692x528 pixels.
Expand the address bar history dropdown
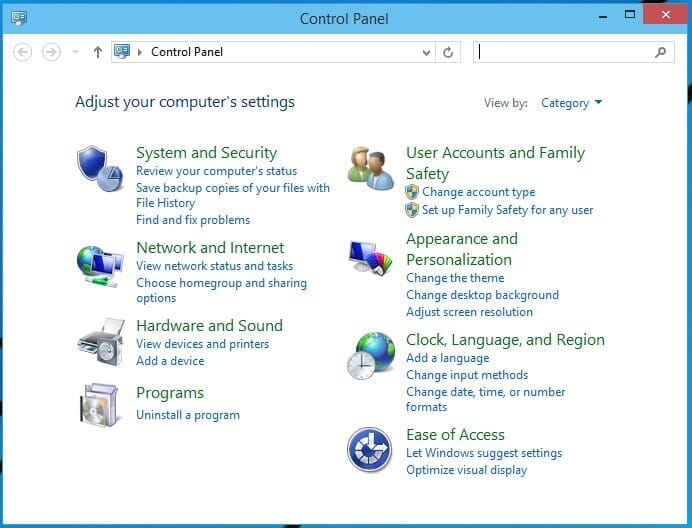[x=427, y=52]
